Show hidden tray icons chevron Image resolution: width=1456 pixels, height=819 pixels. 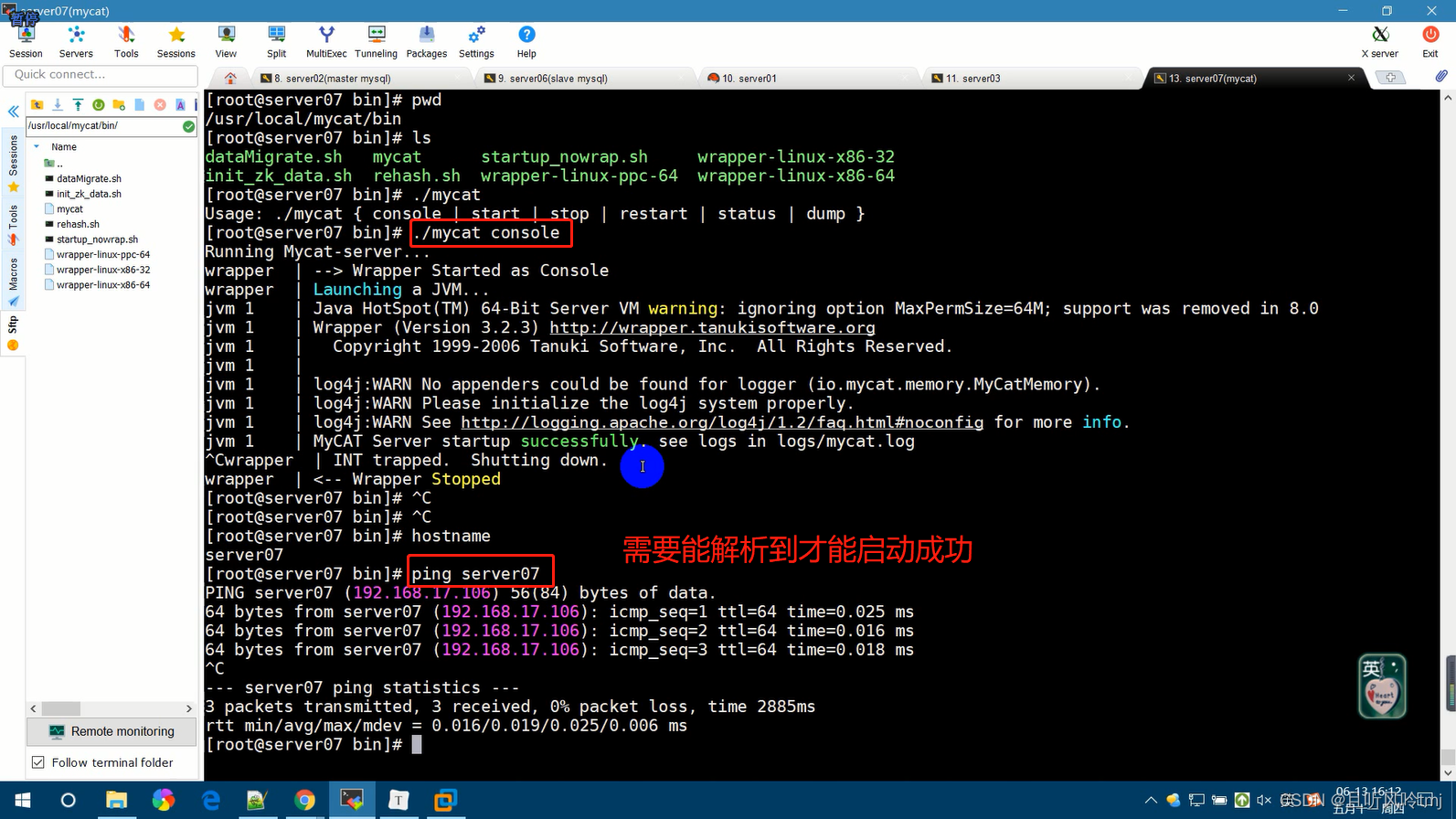1150,801
